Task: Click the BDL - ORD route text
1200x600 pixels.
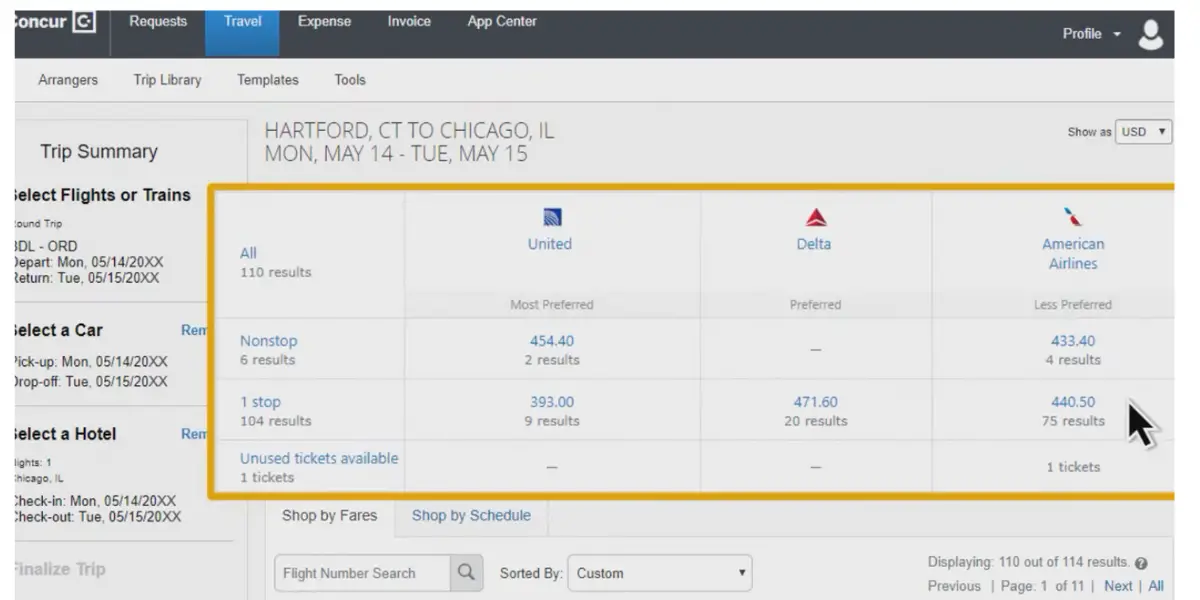Action: click(46, 246)
